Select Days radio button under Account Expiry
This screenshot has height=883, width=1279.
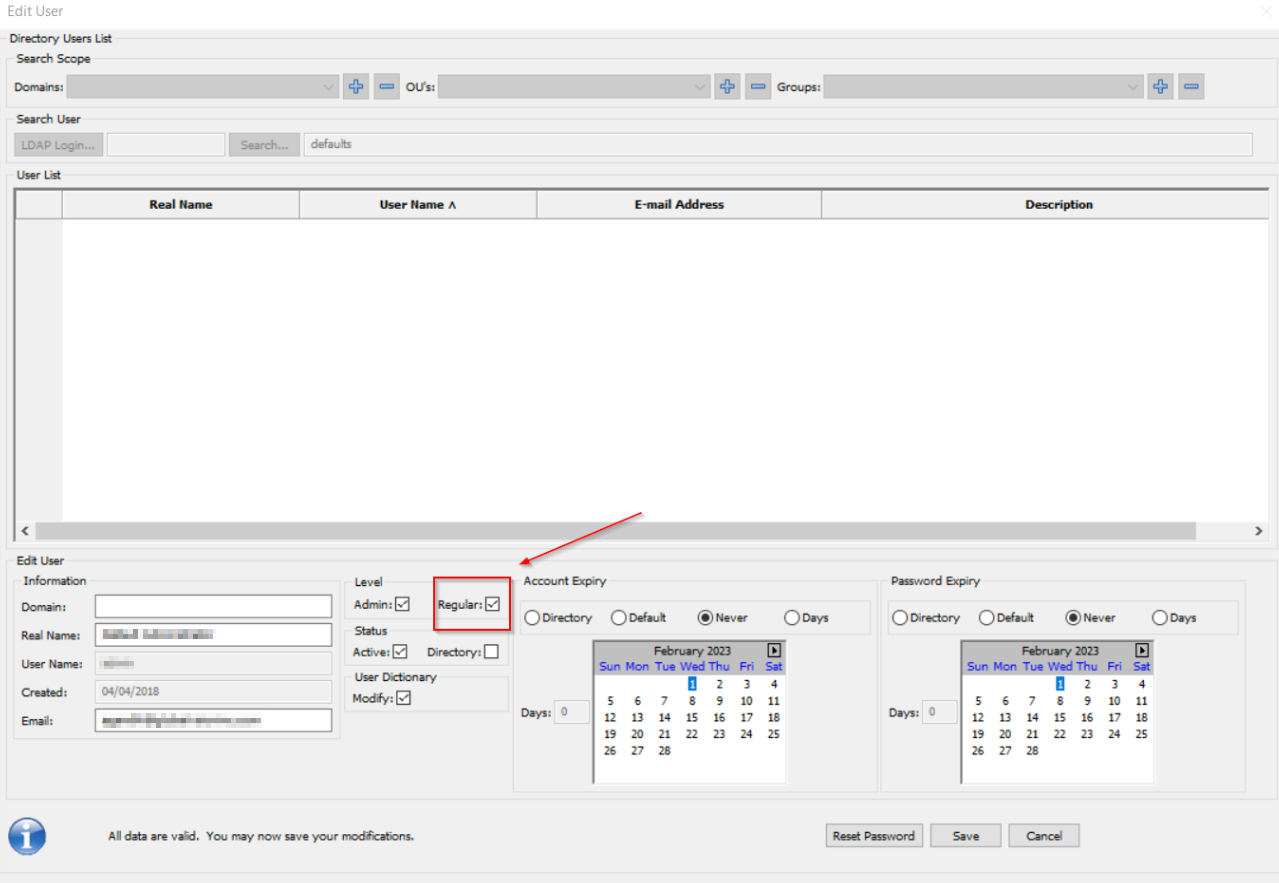(x=792, y=618)
